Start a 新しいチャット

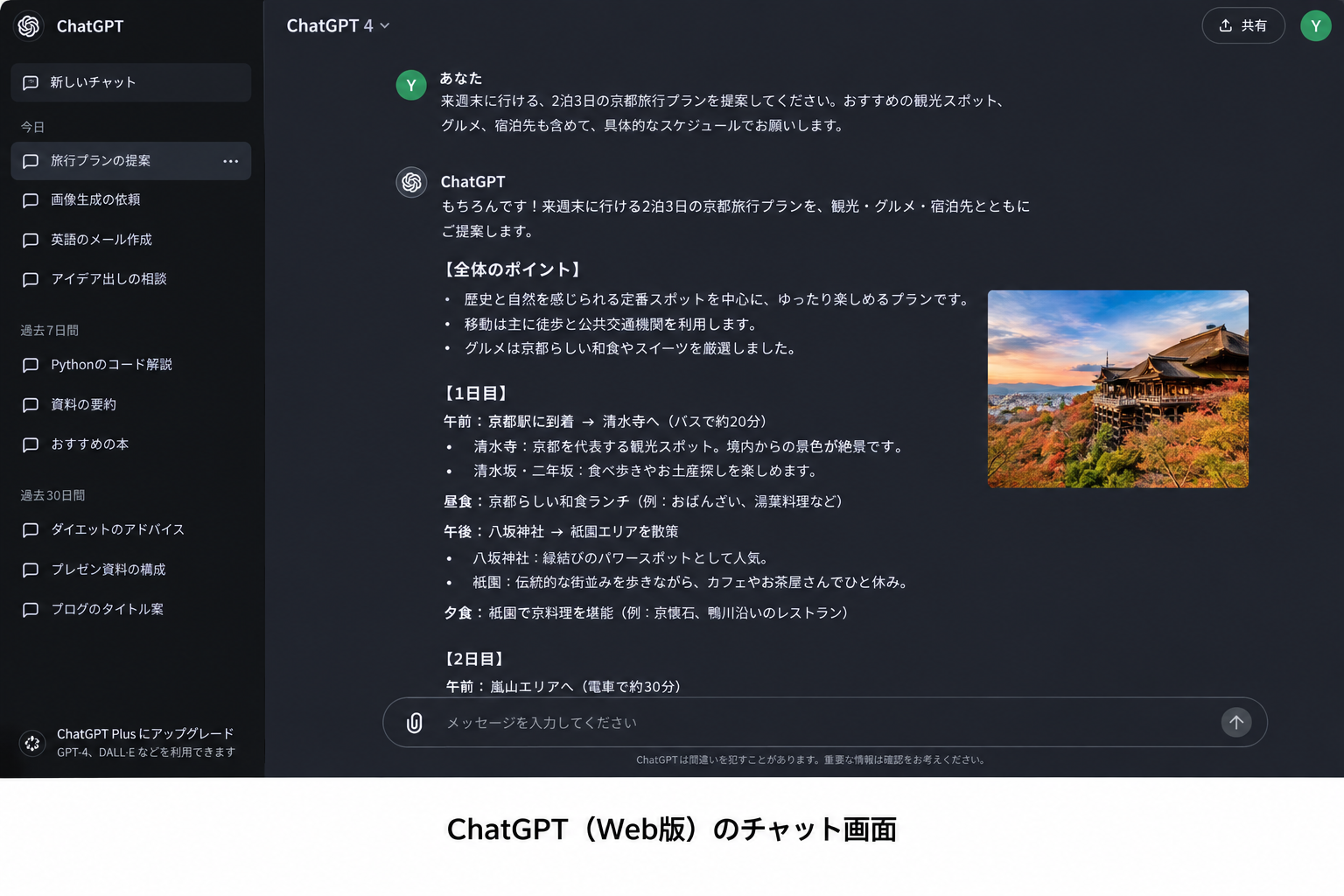[131, 82]
